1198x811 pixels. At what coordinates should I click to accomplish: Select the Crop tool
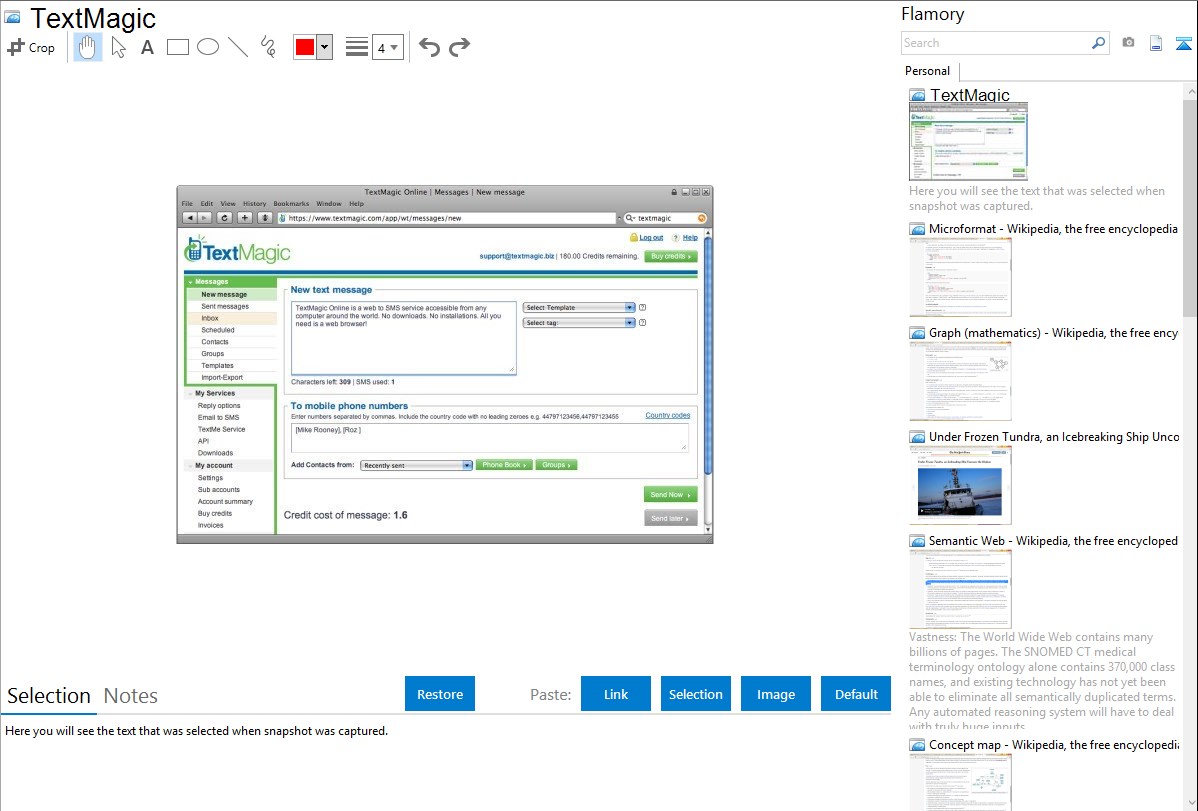pyautogui.click(x=31, y=47)
